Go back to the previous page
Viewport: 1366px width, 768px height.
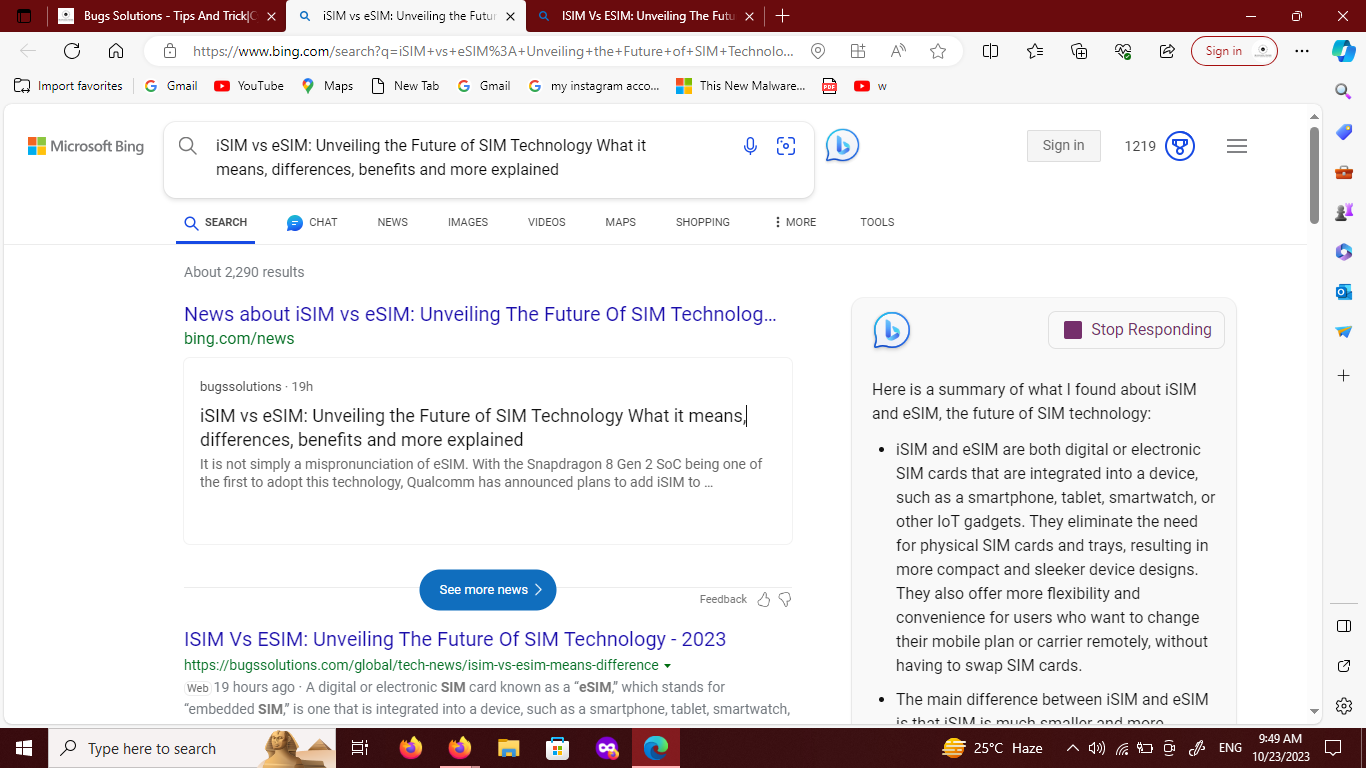pos(28,51)
